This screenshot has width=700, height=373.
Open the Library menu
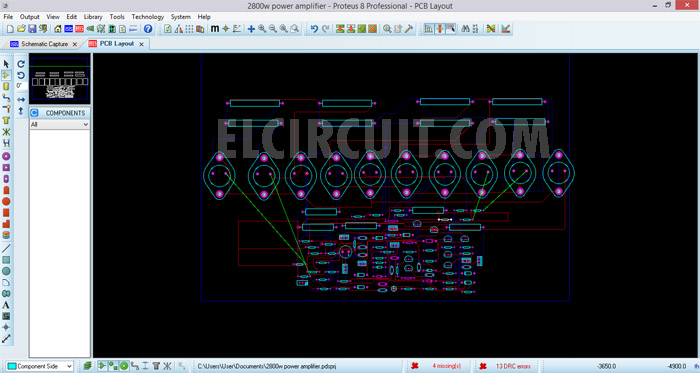pos(93,17)
